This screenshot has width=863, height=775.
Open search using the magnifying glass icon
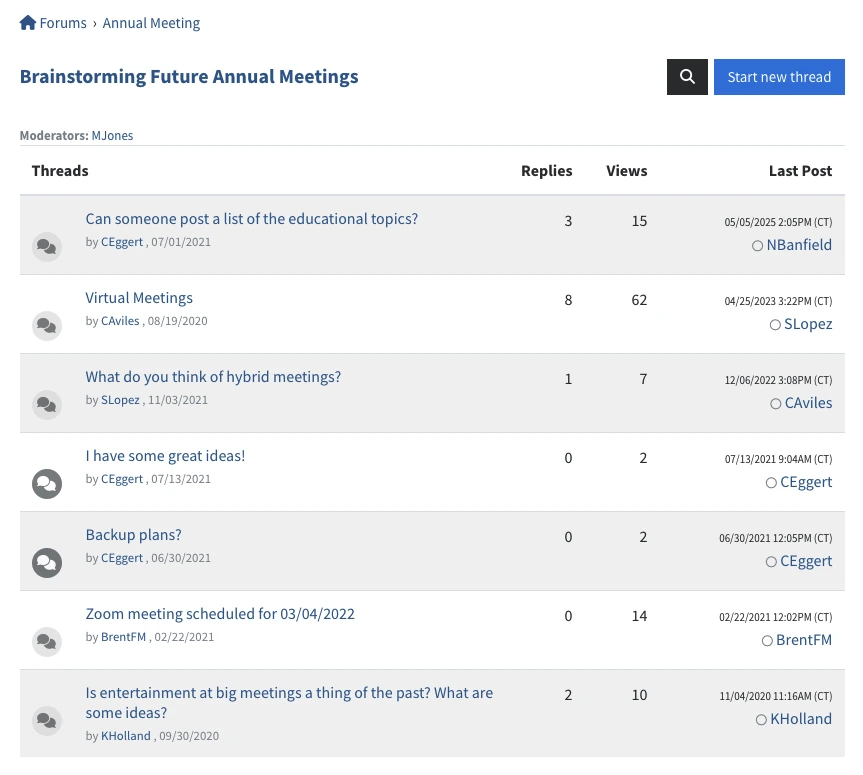tap(687, 76)
